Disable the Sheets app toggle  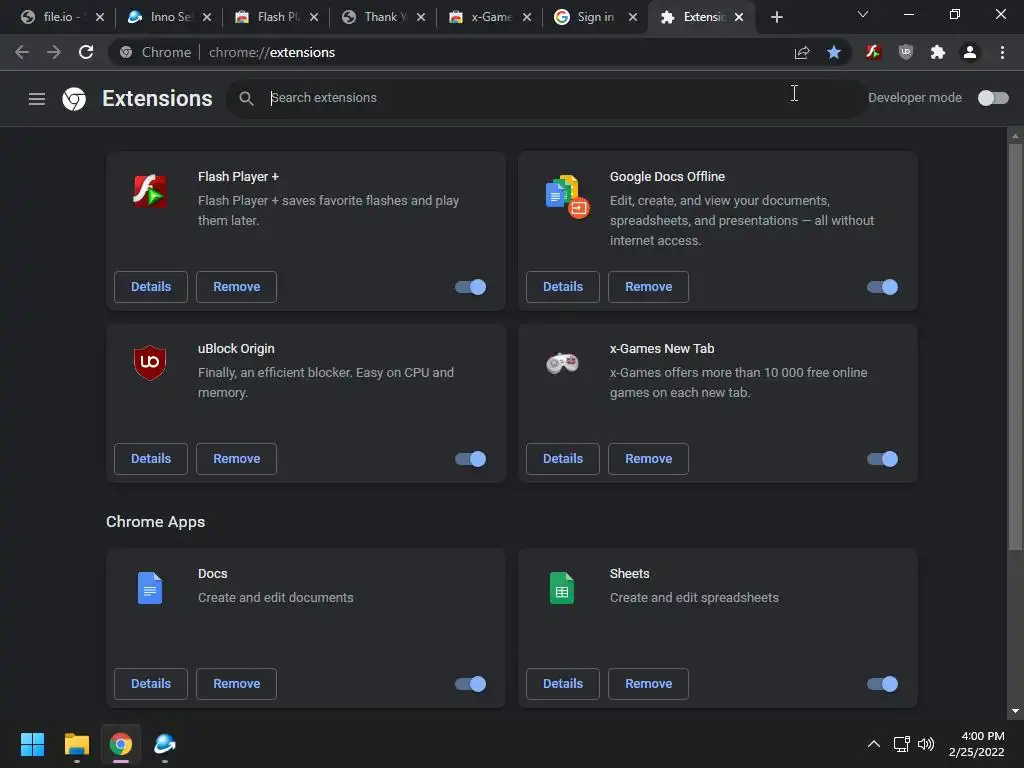(x=882, y=684)
